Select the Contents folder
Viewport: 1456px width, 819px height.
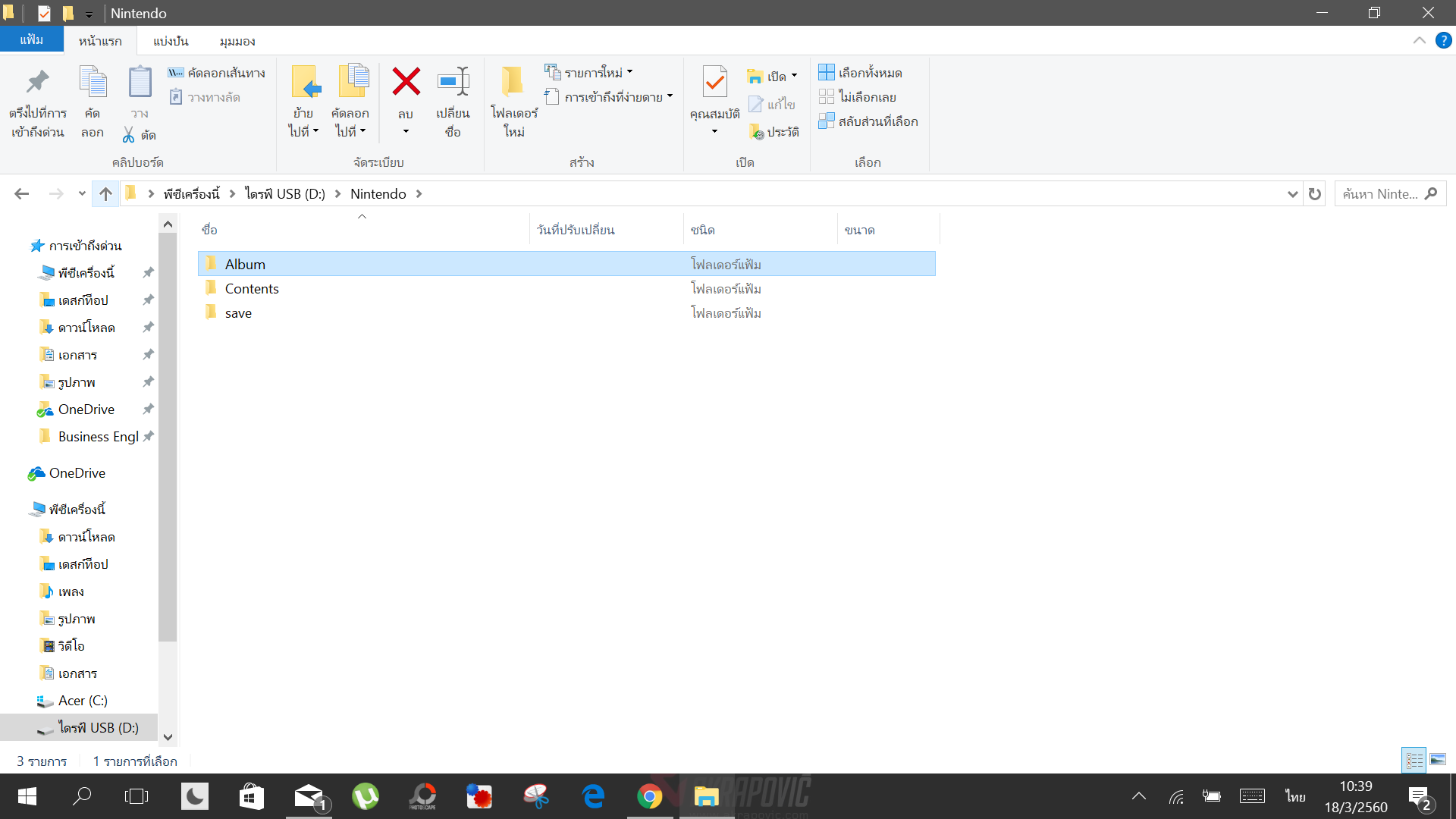pyautogui.click(x=566, y=288)
